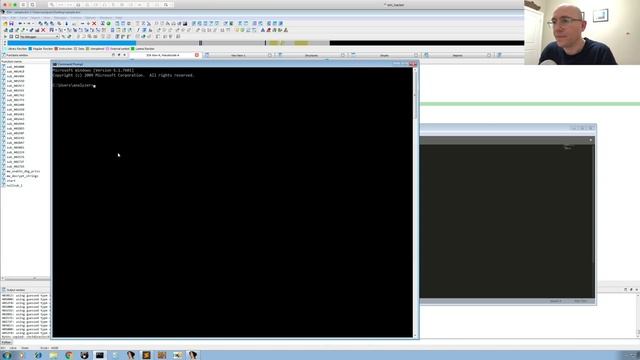This screenshot has height=360, width=640.
Task: Click the Save database floppy icon
Action: (x=11, y=24)
